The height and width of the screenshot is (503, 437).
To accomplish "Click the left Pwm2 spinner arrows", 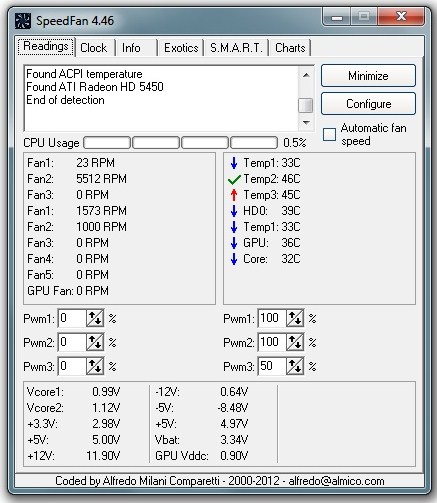I will pos(95,342).
